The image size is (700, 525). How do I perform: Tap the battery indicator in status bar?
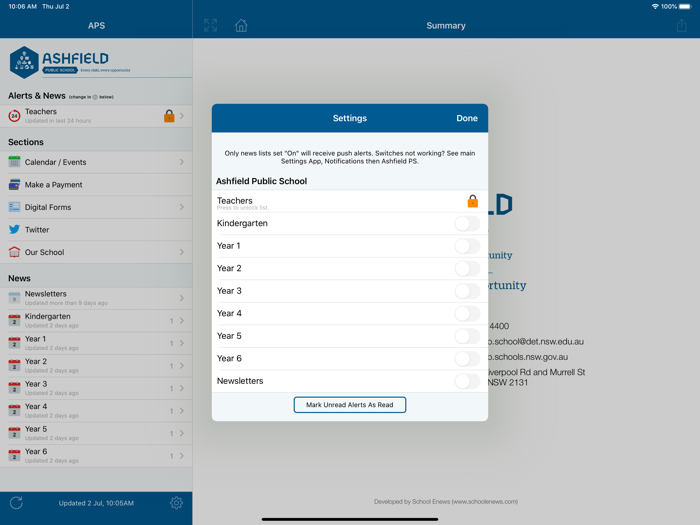point(685,6)
